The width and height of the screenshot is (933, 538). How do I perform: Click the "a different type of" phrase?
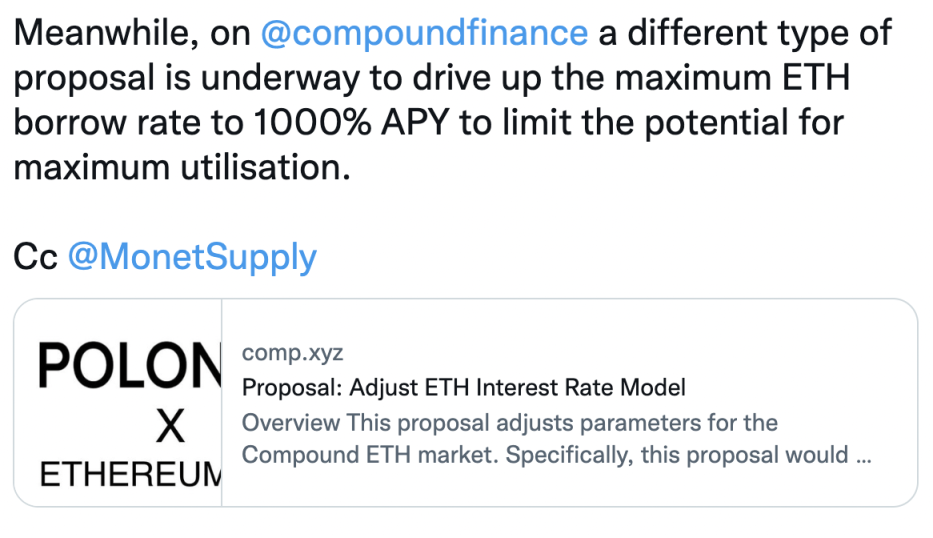click(x=745, y=34)
